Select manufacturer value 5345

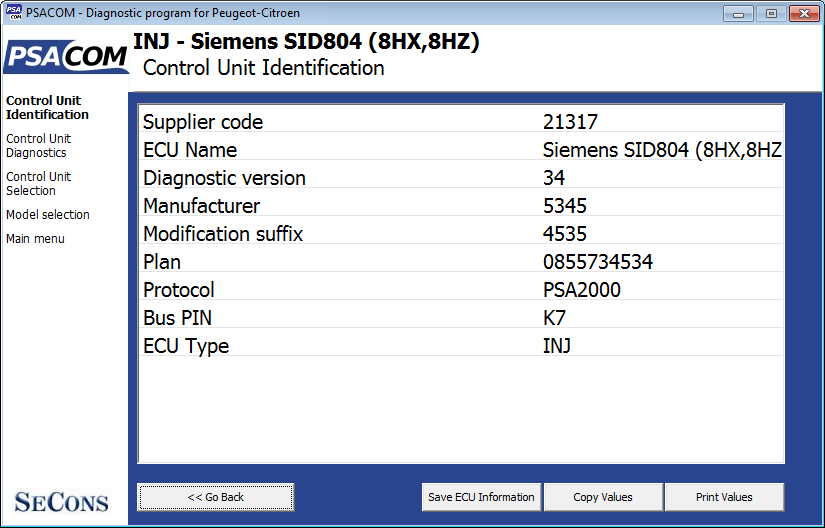coord(565,206)
